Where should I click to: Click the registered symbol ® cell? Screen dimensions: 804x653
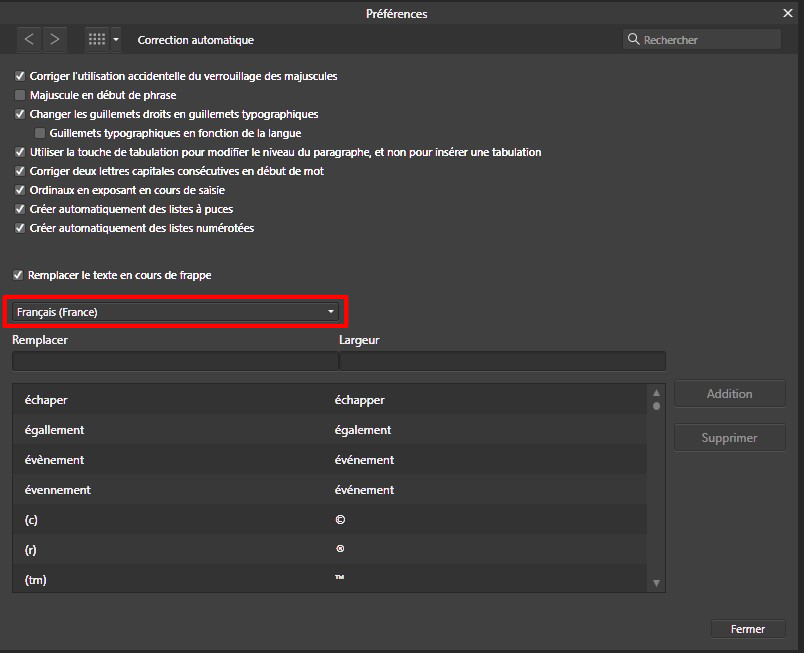coord(340,549)
